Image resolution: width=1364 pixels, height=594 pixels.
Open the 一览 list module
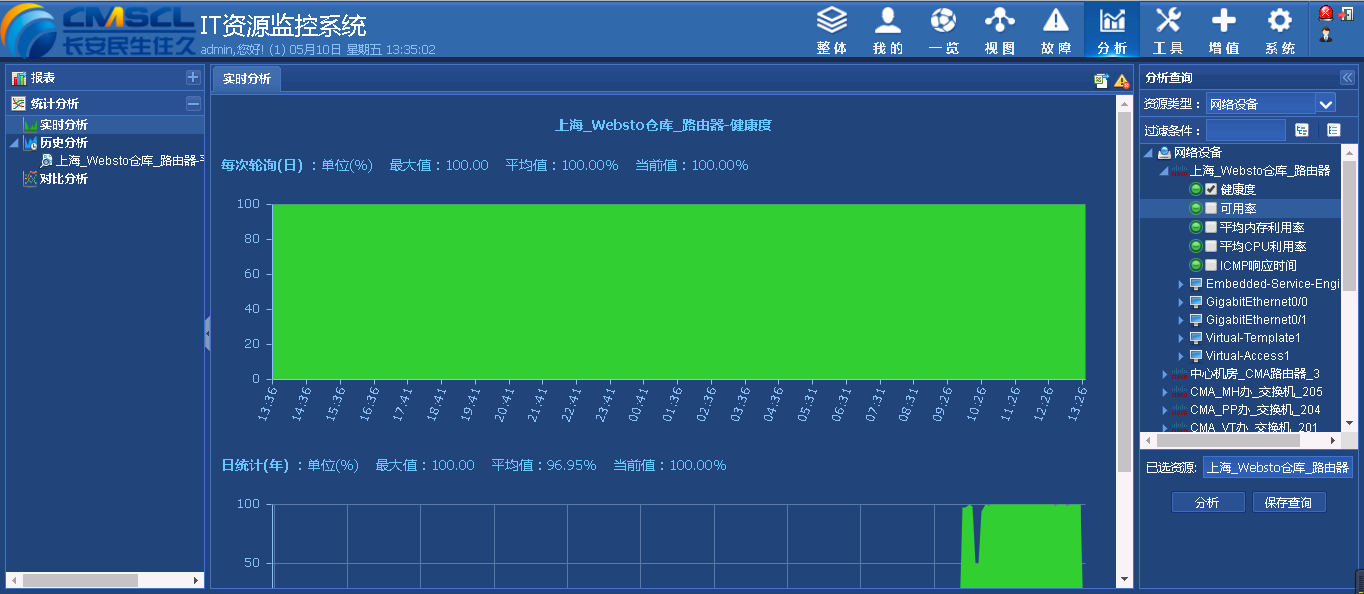[x=943, y=30]
